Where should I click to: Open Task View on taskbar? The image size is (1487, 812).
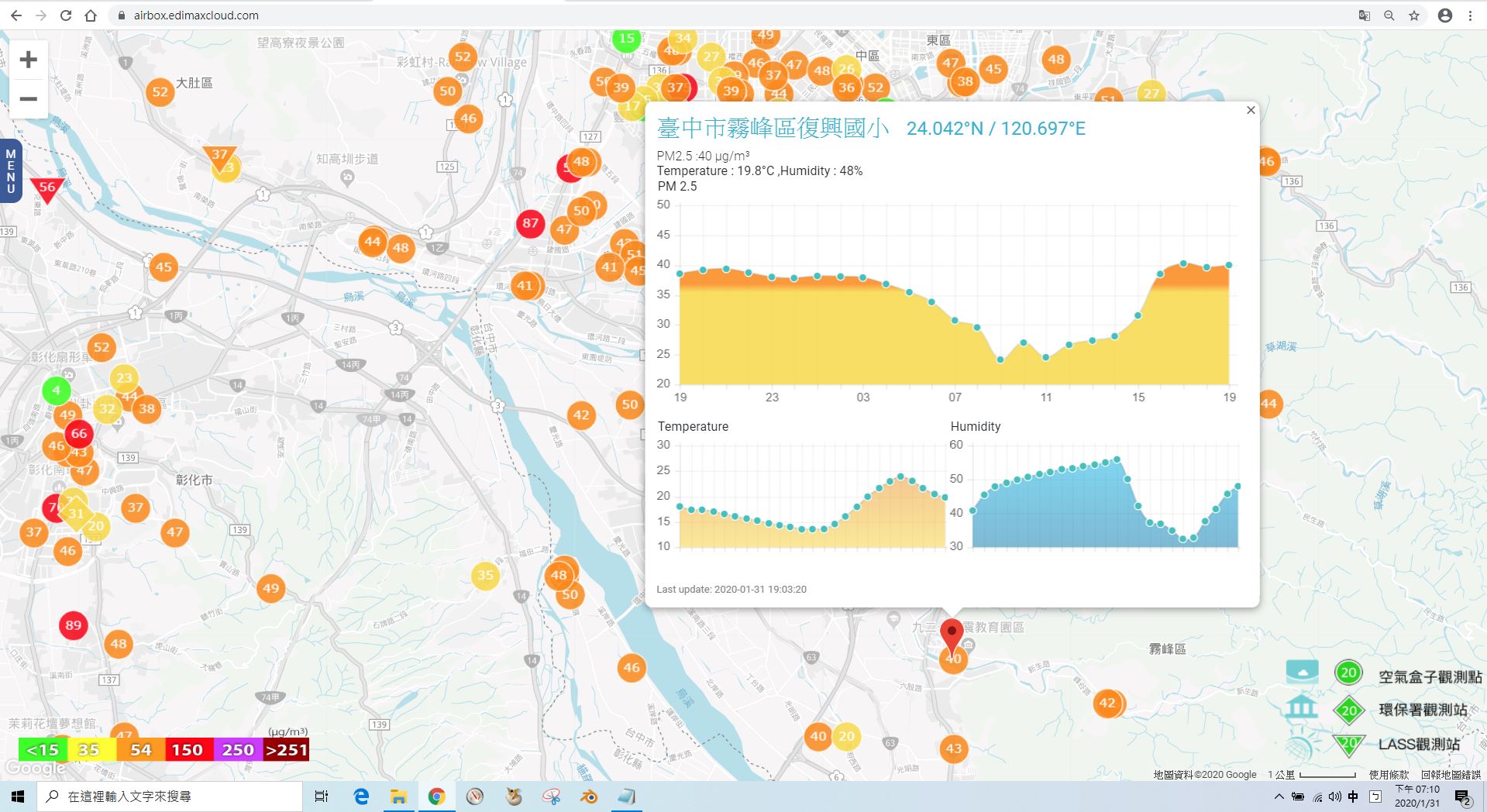tap(322, 797)
